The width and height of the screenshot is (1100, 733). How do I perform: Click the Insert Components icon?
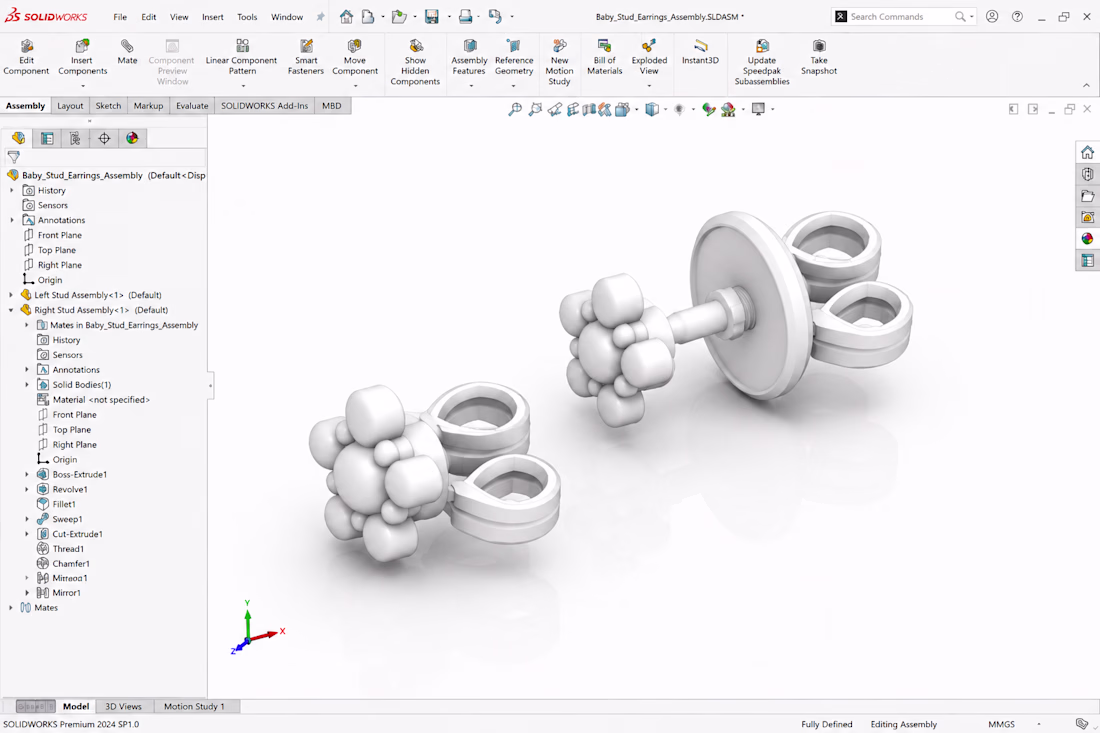[x=82, y=46]
